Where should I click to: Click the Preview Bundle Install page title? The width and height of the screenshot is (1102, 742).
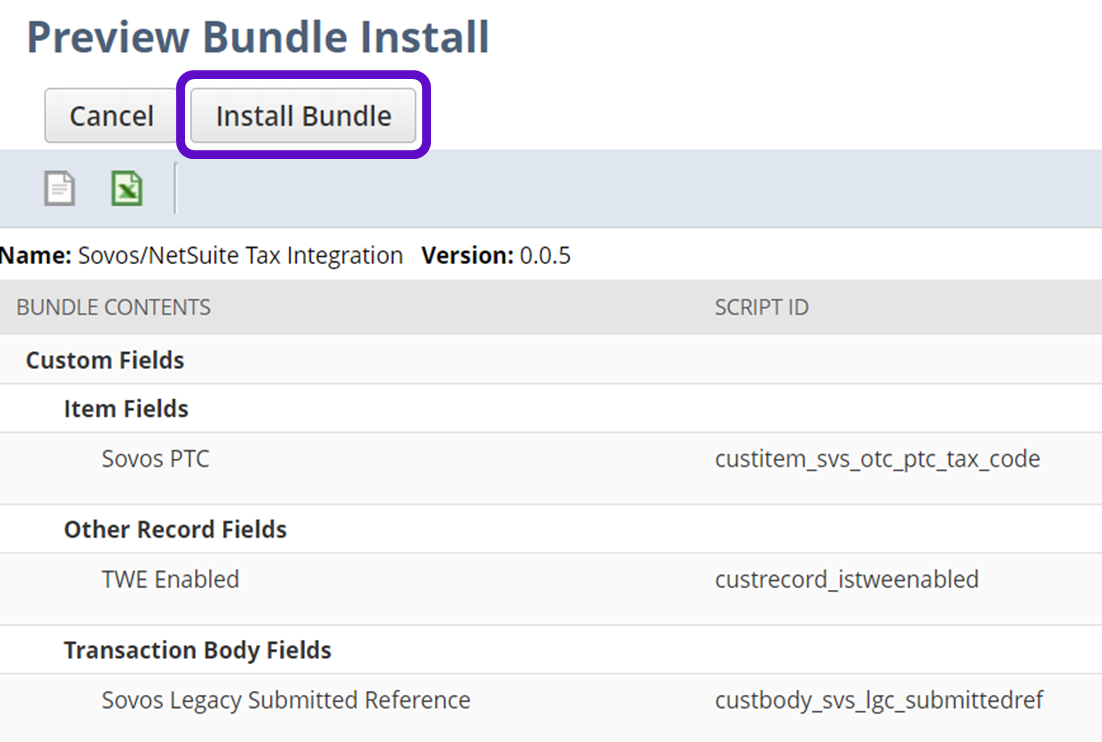258,38
